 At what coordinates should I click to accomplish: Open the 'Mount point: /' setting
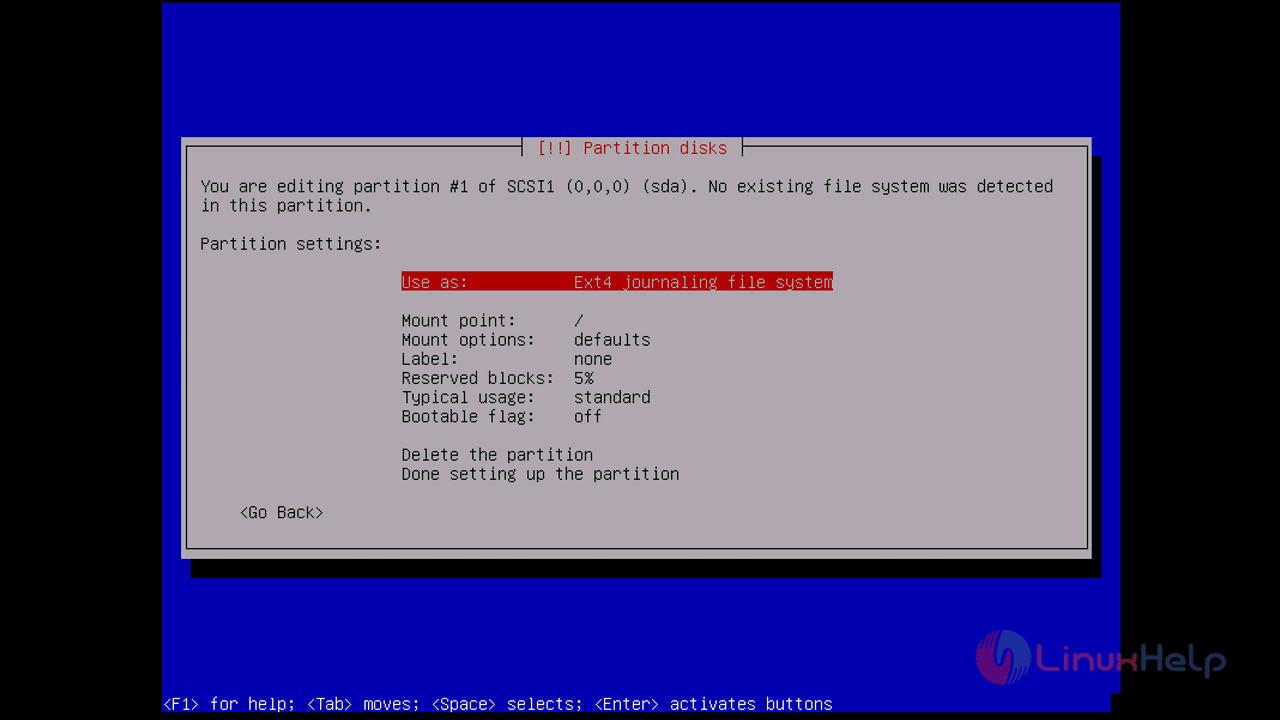tap(492, 321)
